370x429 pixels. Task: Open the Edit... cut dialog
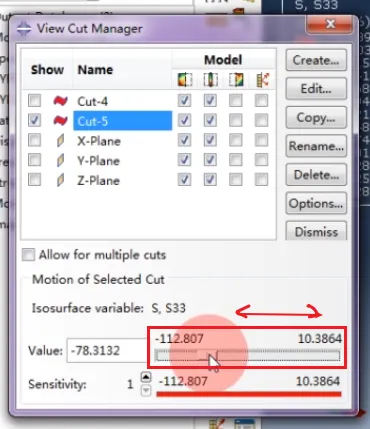tap(316, 89)
